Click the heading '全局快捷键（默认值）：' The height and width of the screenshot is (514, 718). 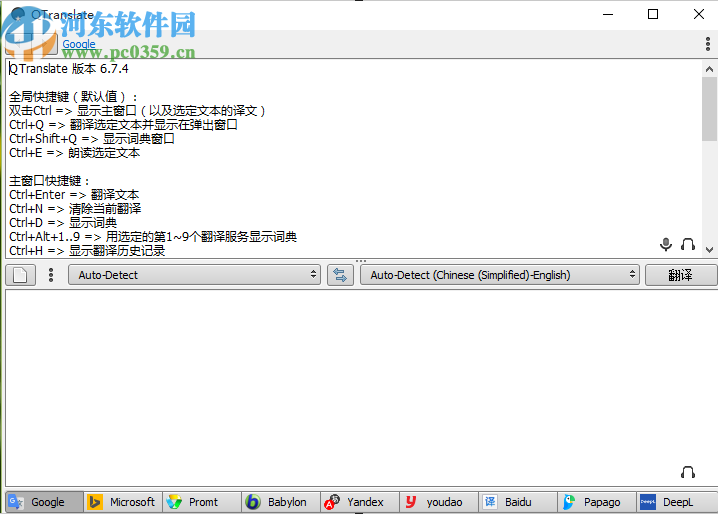click(x=73, y=97)
